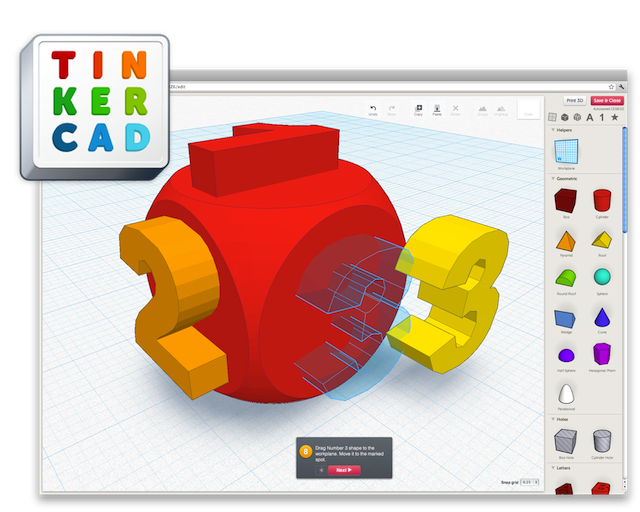This screenshot has width=640, height=512.
Task: Select the workplane grid category icon
Action: click(552, 117)
